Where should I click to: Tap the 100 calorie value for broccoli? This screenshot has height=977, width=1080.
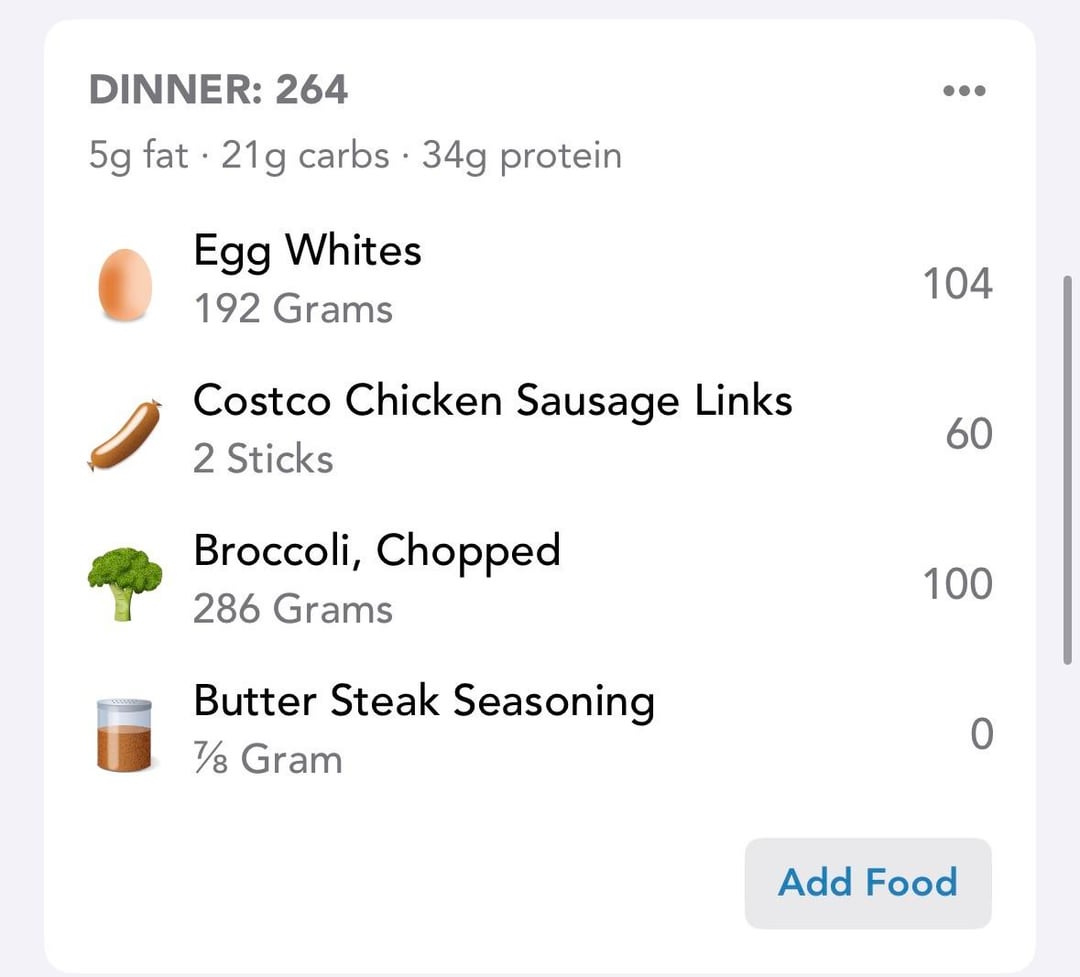click(957, 584)
